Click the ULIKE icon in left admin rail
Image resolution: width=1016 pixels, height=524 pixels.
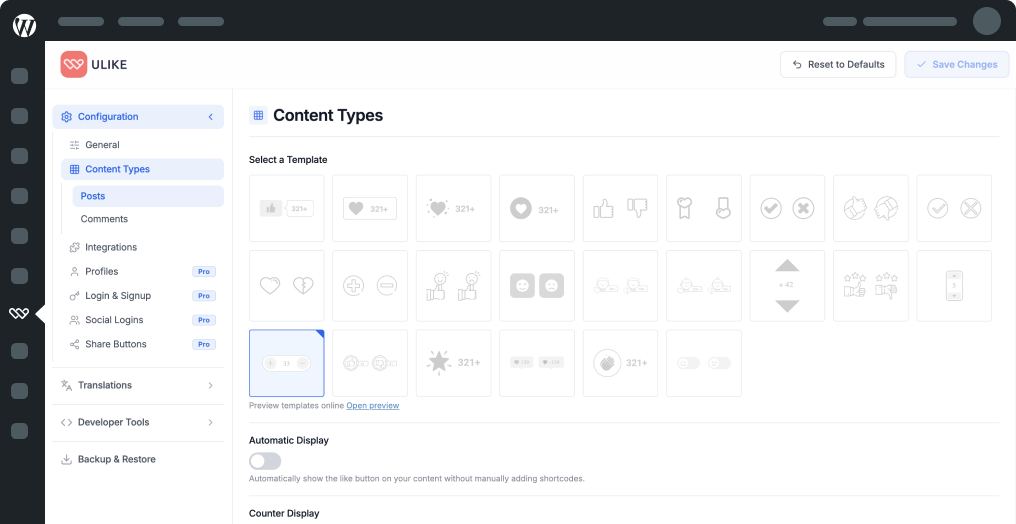pos(19,313)
